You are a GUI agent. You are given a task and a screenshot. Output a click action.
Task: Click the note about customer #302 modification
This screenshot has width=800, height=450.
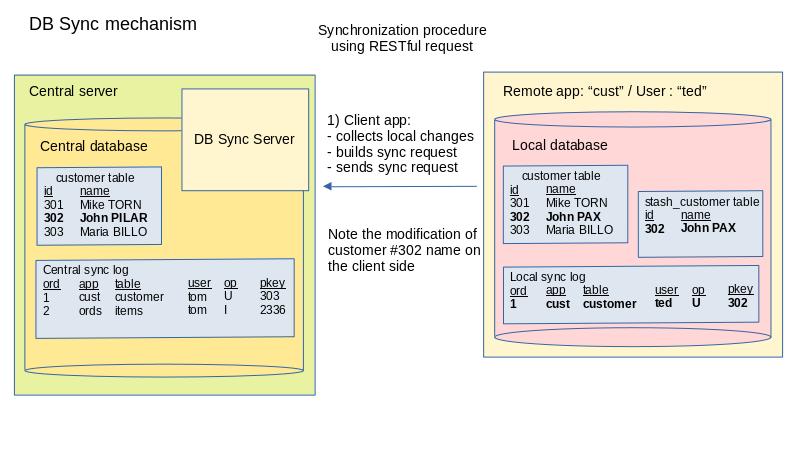click(x=404, y=250)
